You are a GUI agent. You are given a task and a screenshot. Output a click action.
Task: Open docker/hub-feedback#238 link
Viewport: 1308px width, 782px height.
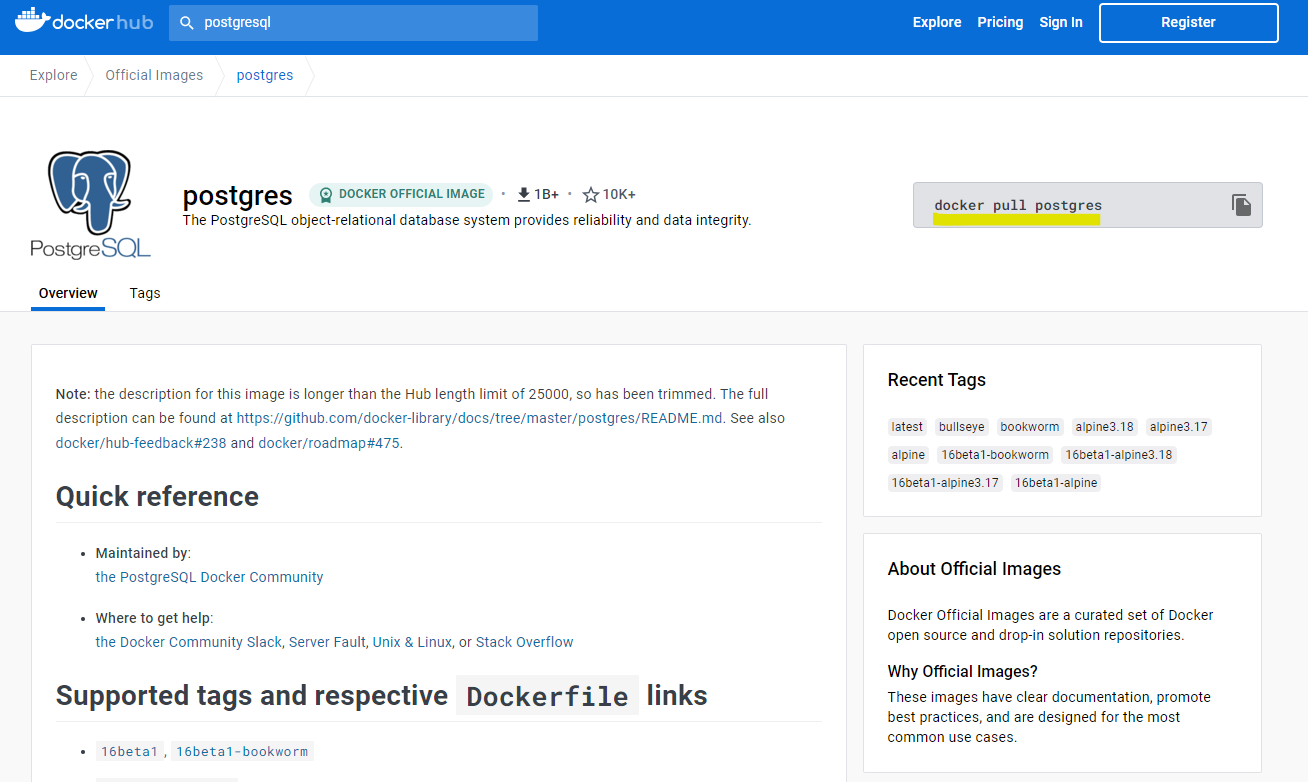(141, 442)
